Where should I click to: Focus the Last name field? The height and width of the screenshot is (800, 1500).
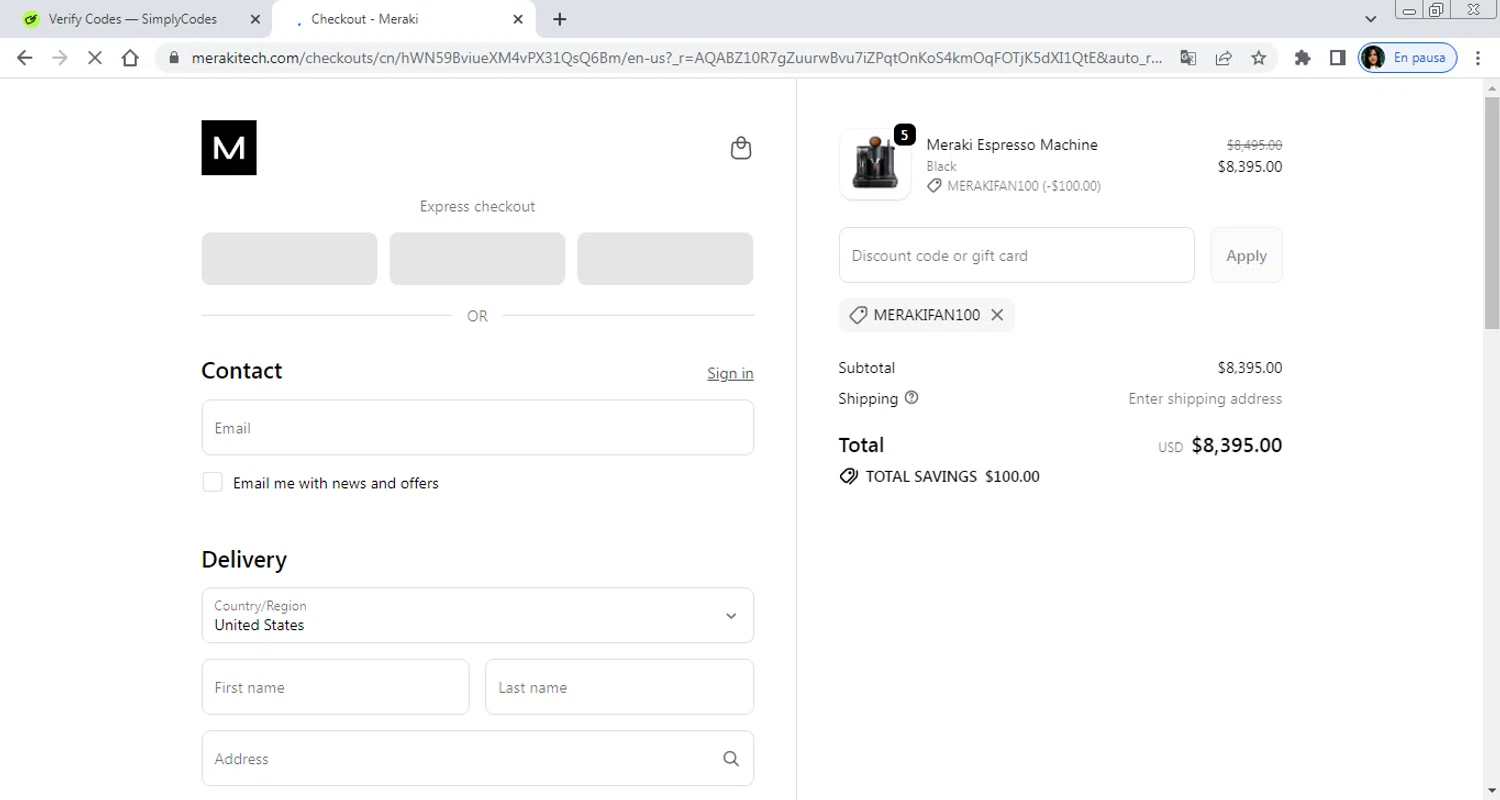[619, 687]
